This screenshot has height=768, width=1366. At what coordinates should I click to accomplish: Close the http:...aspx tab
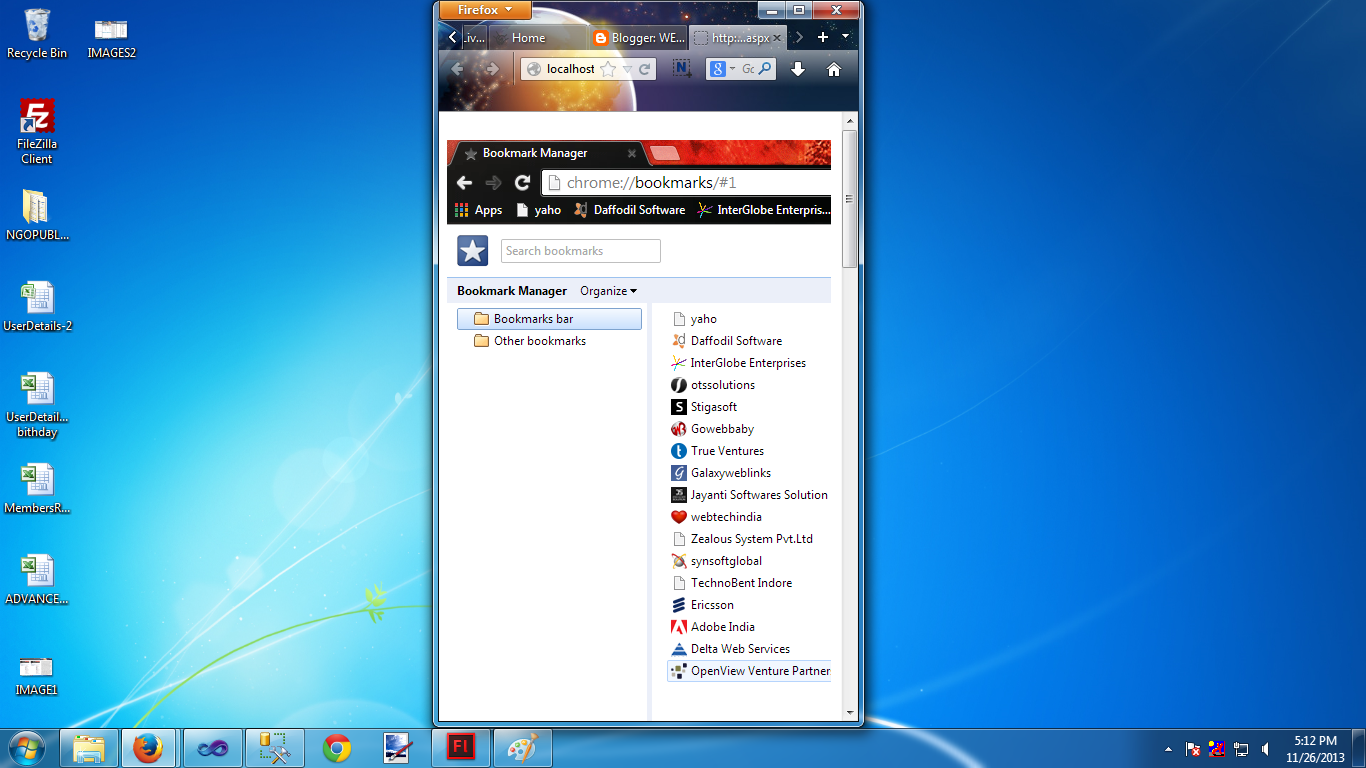[x=777, y=38]
